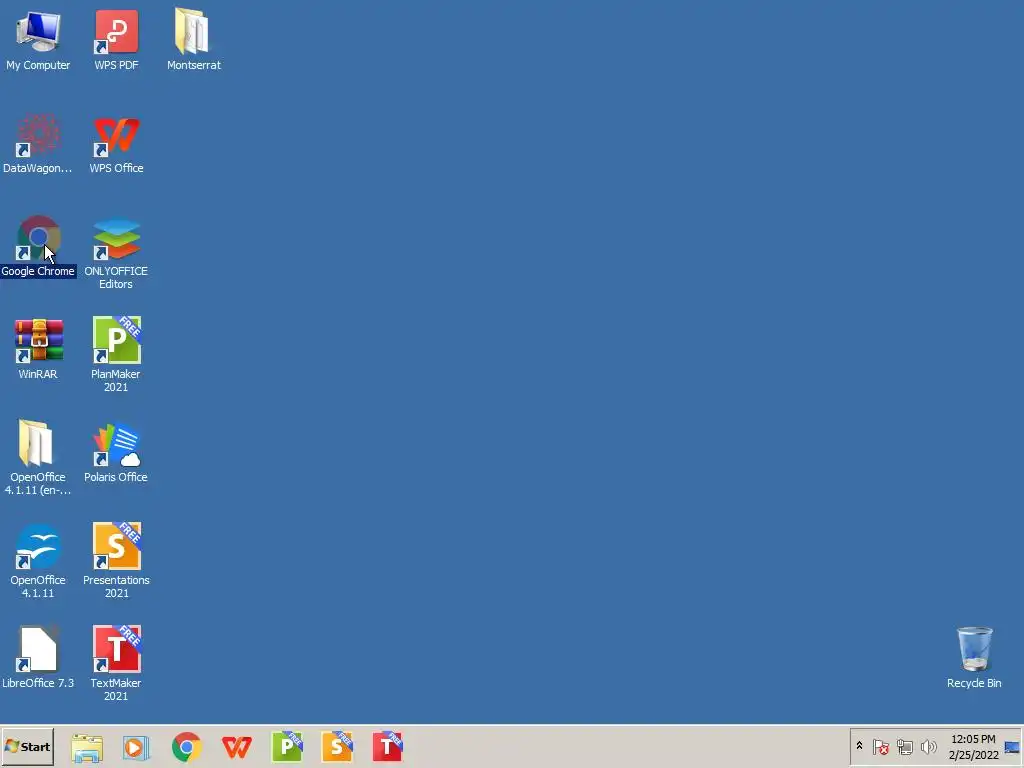Open TextMaker 2021 desktop shortcut

[x=116, y=664]
